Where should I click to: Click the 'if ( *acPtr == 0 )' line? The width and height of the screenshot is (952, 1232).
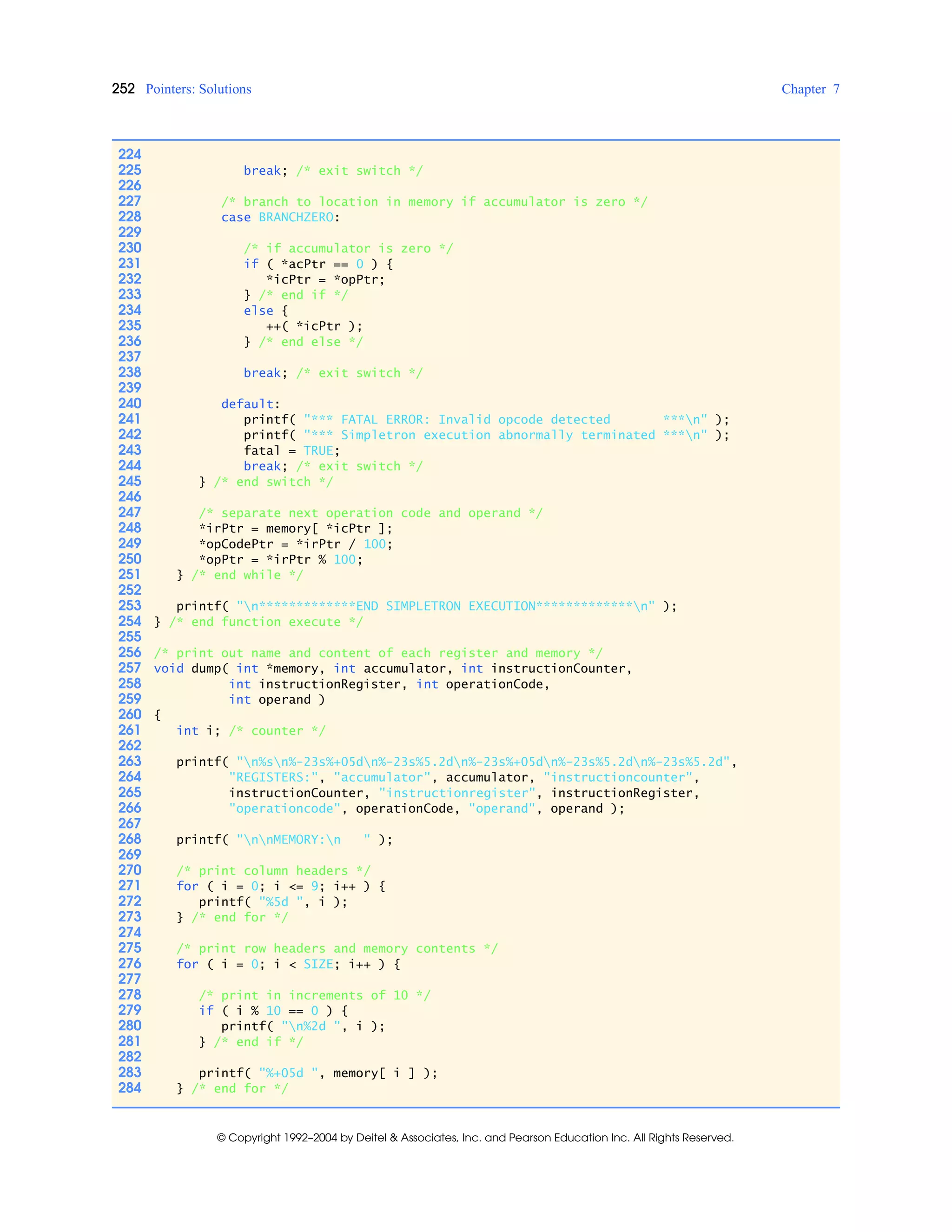[x=318, y=264]
